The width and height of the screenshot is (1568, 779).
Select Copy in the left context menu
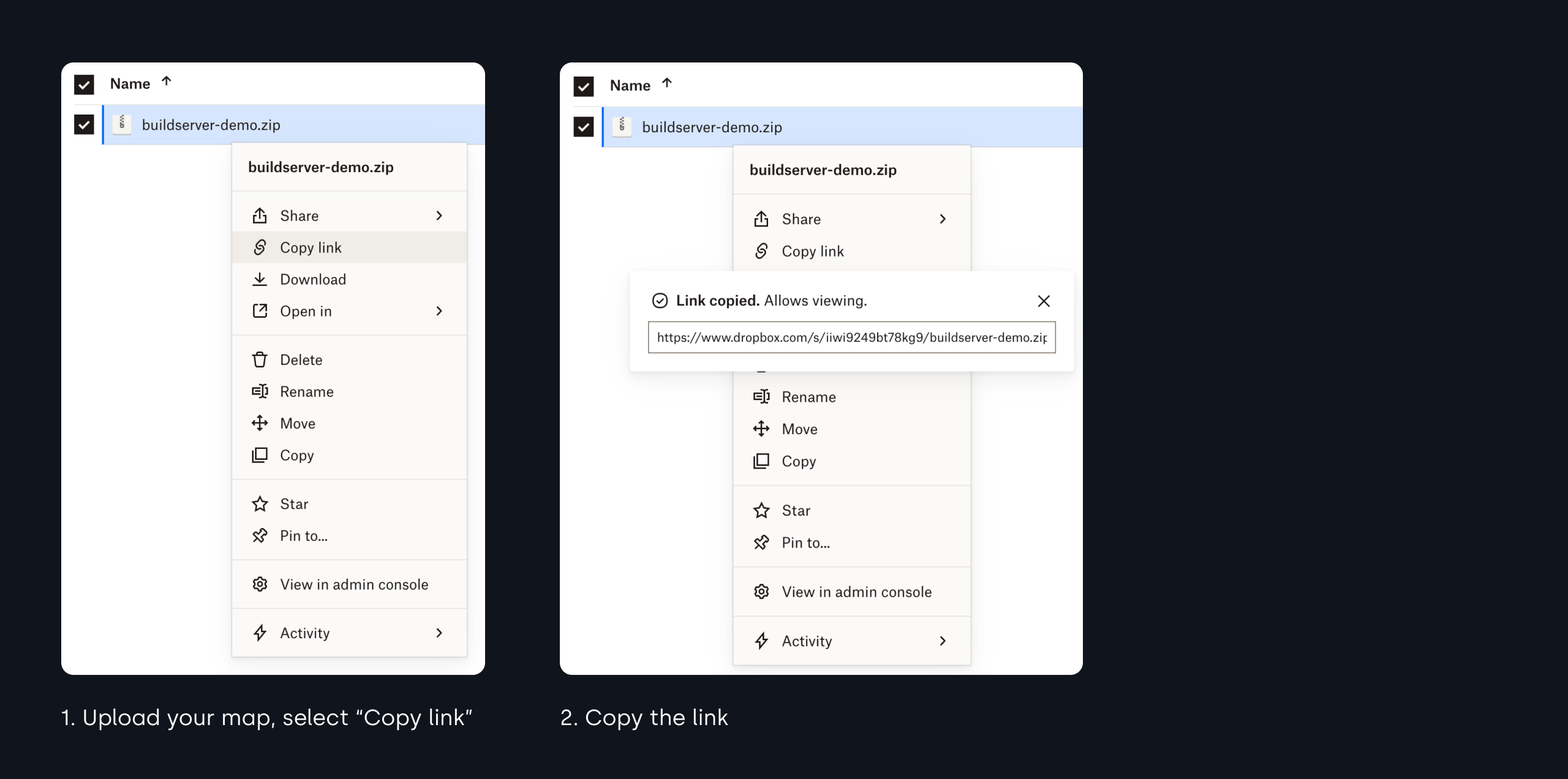pos(297,455)
